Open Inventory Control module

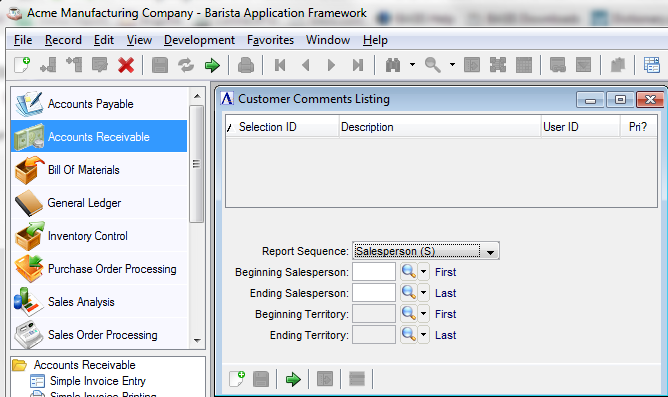pos(99,236)
